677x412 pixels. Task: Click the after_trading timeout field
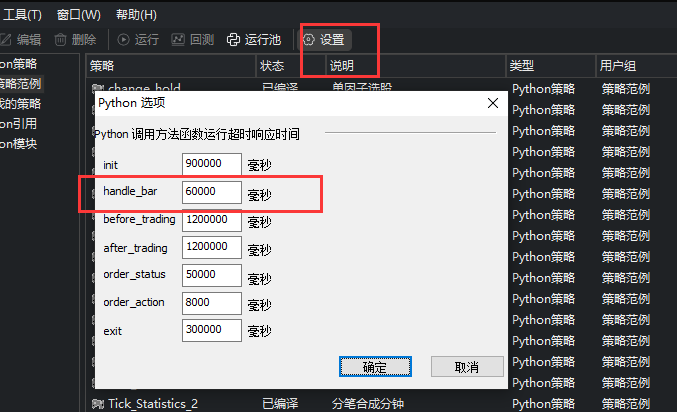(x=212, y=247)
